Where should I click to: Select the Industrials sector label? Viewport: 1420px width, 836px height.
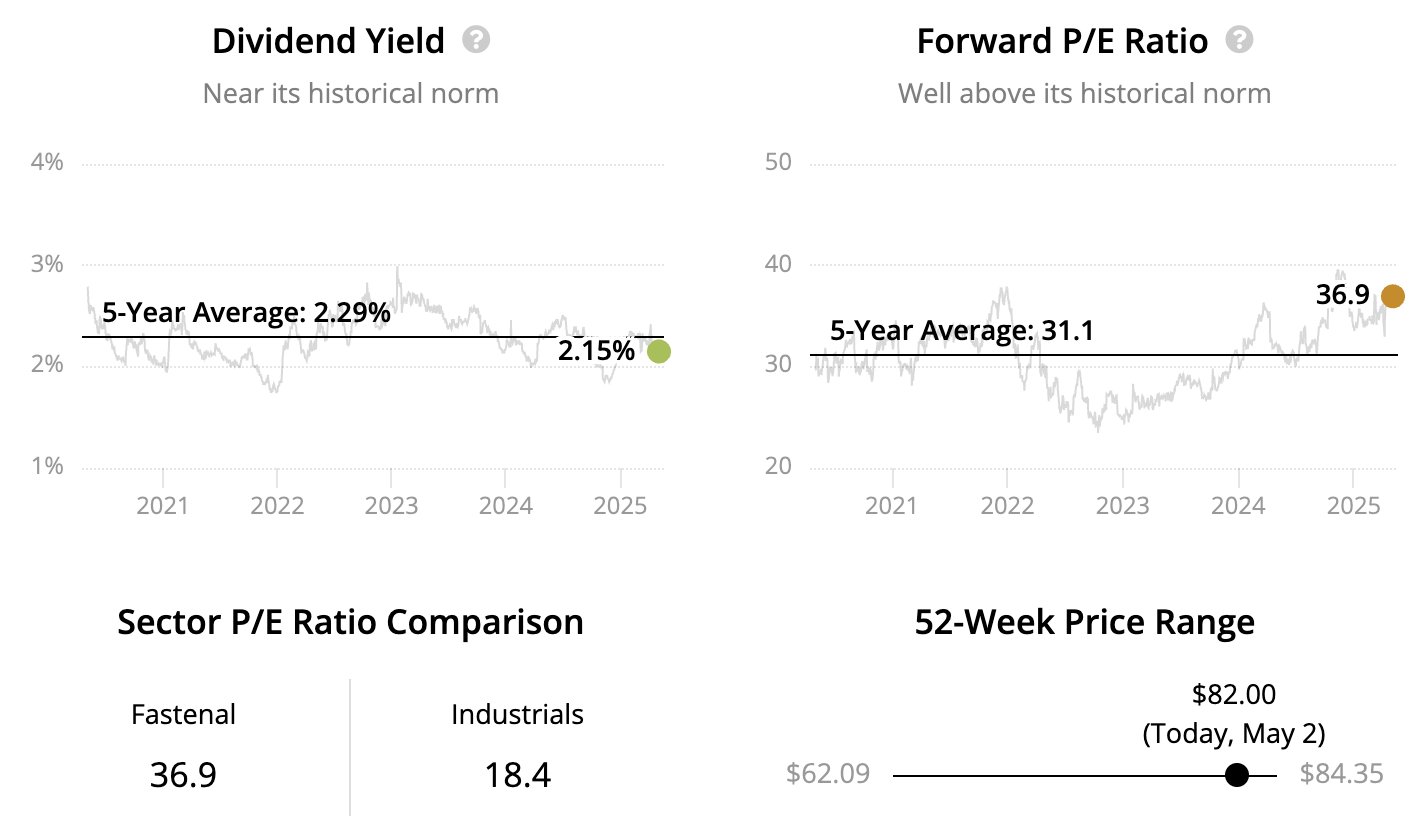(517, 715)
